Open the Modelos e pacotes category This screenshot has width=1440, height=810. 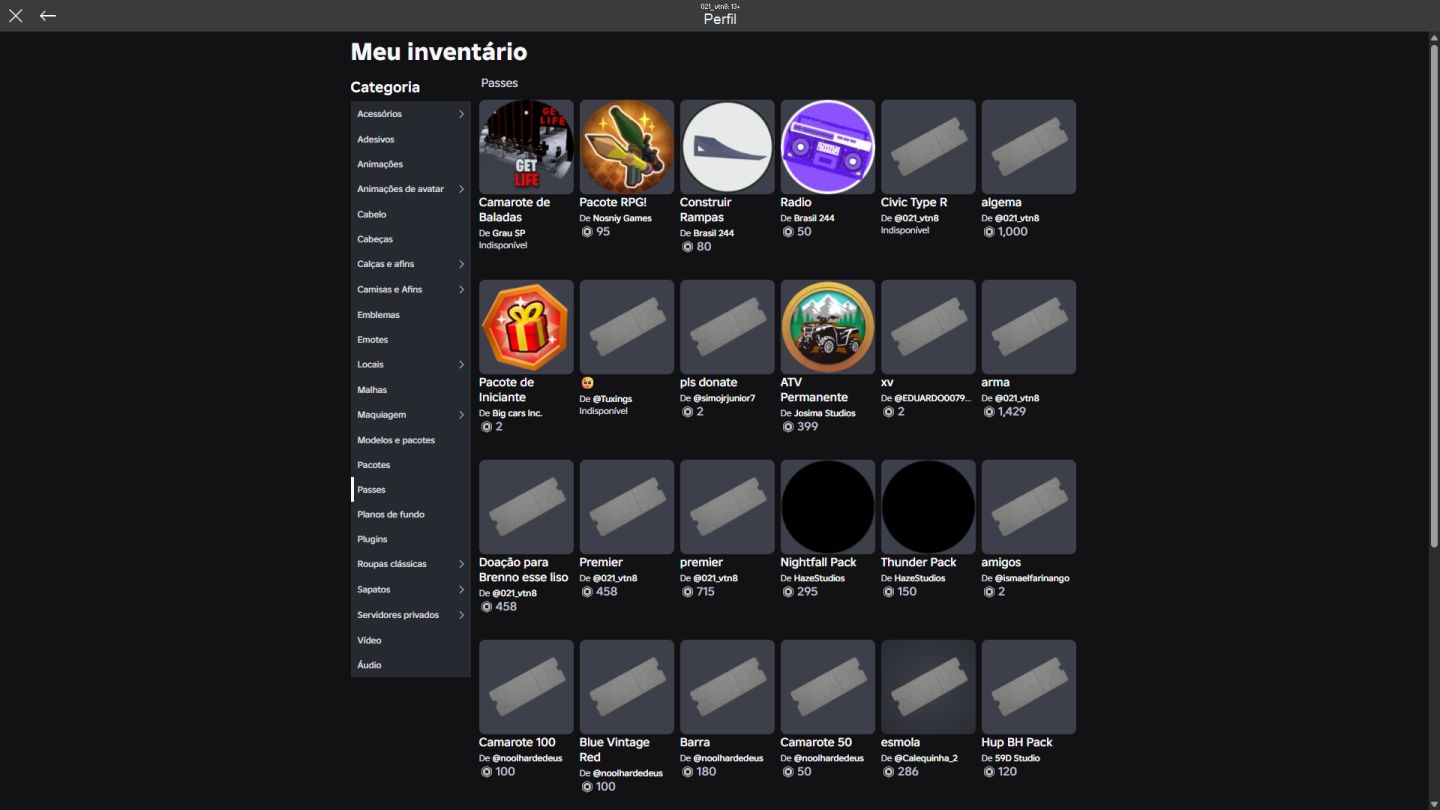[x=411, y=440]
